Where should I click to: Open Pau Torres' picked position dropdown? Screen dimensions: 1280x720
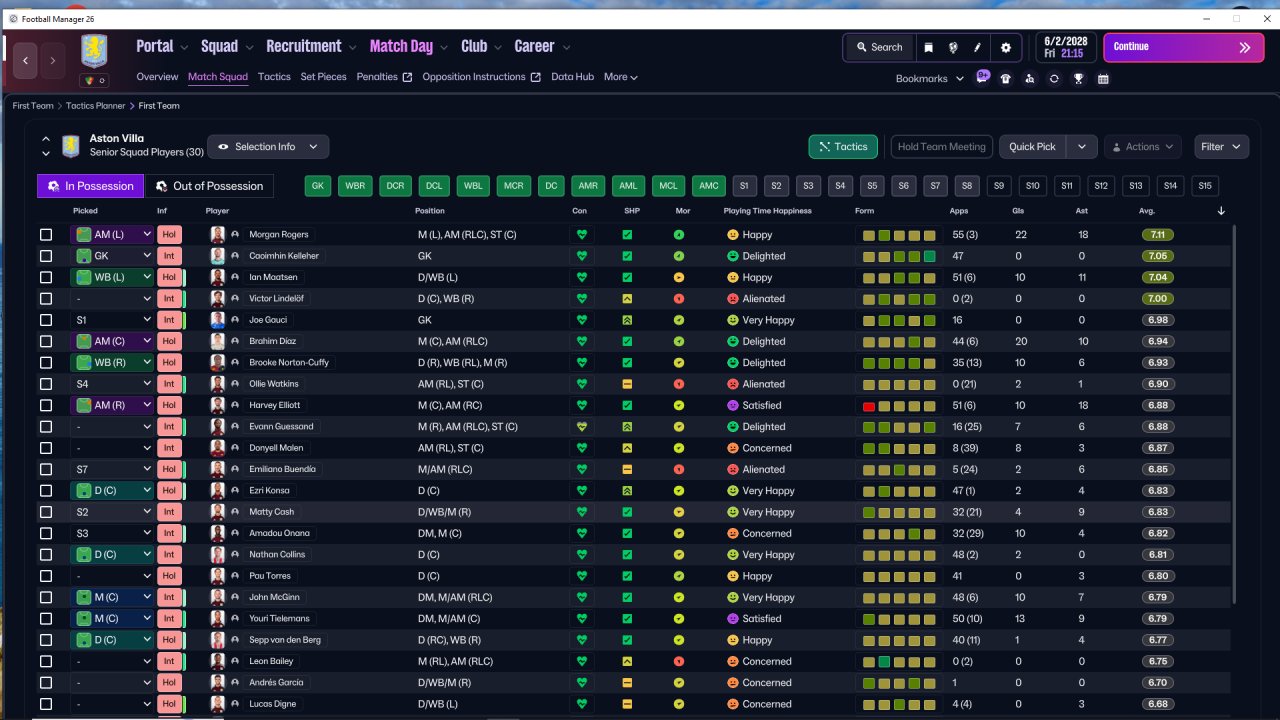(x=112, y=576)
